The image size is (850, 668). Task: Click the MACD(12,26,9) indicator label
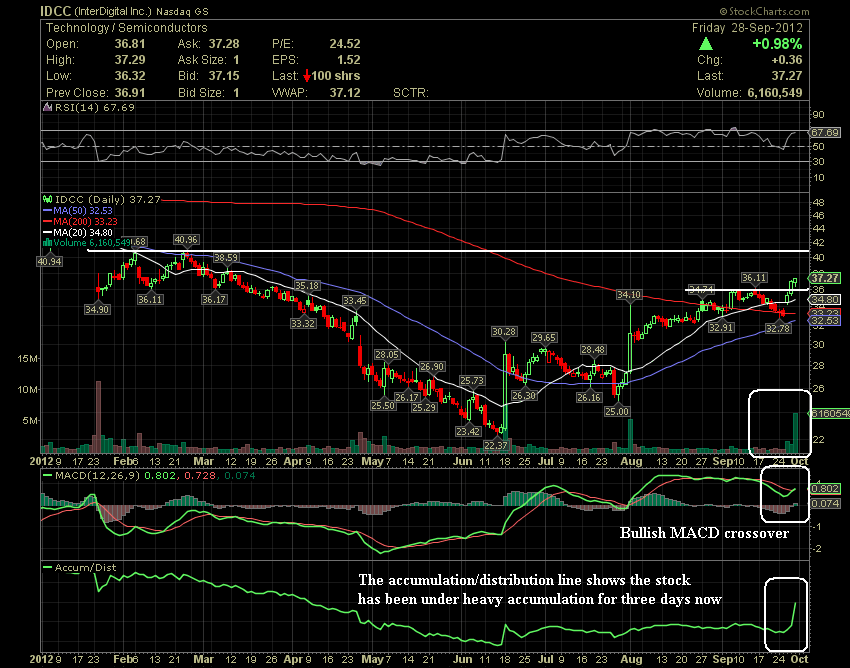[97, 476]
